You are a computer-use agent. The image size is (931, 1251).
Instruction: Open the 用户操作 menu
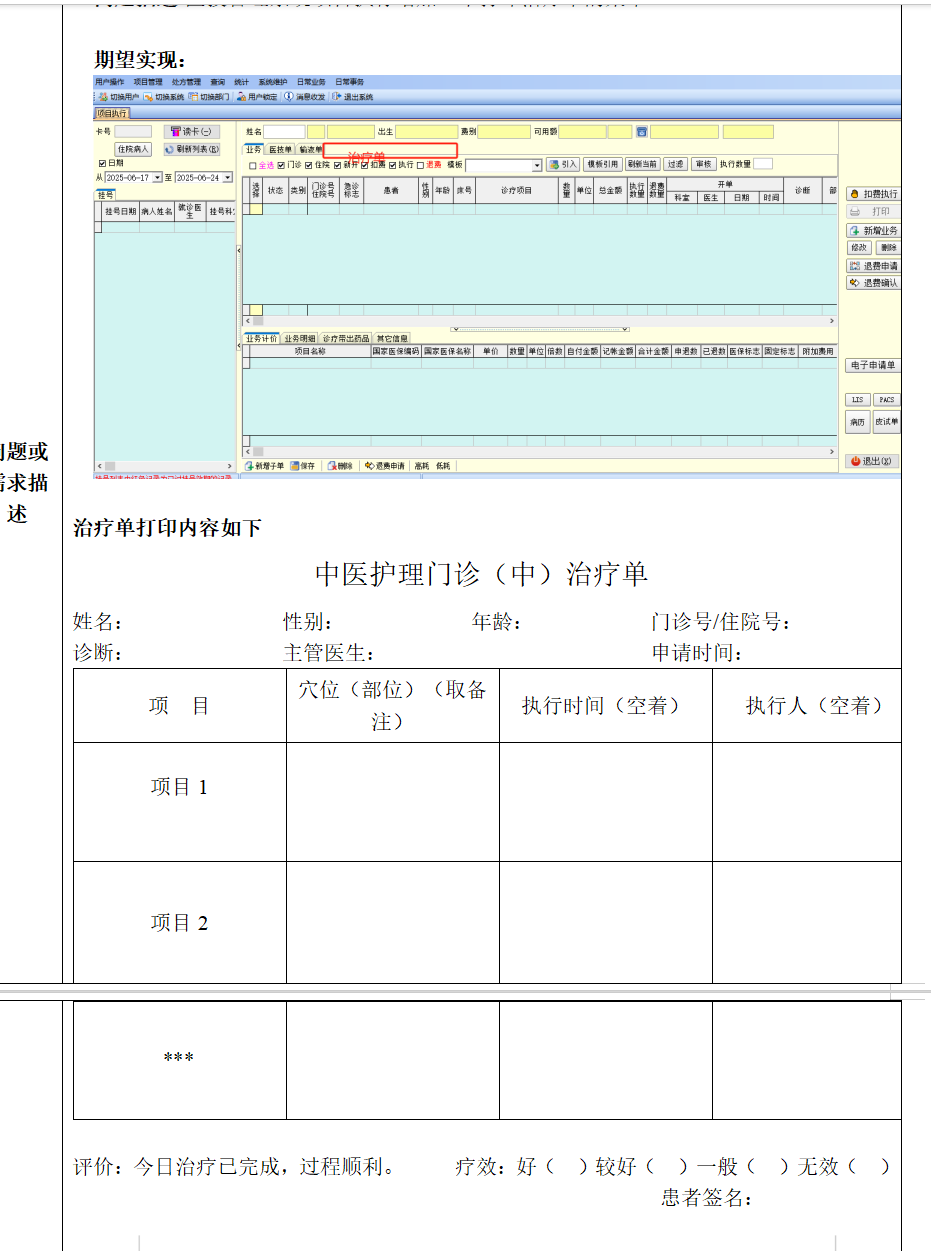pyautogui.click(x=110, y=81)
